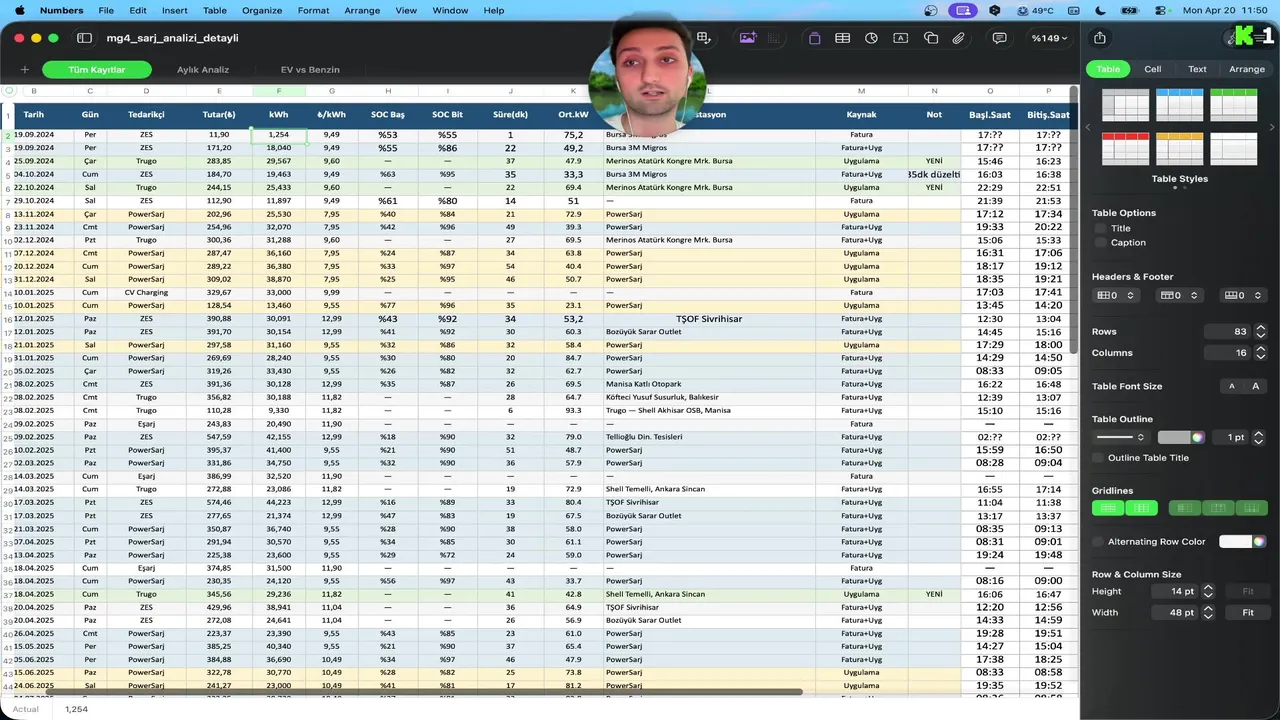Enable the Title table option checkbox
Screen dimensions: 1280x720
point(1101,228)
